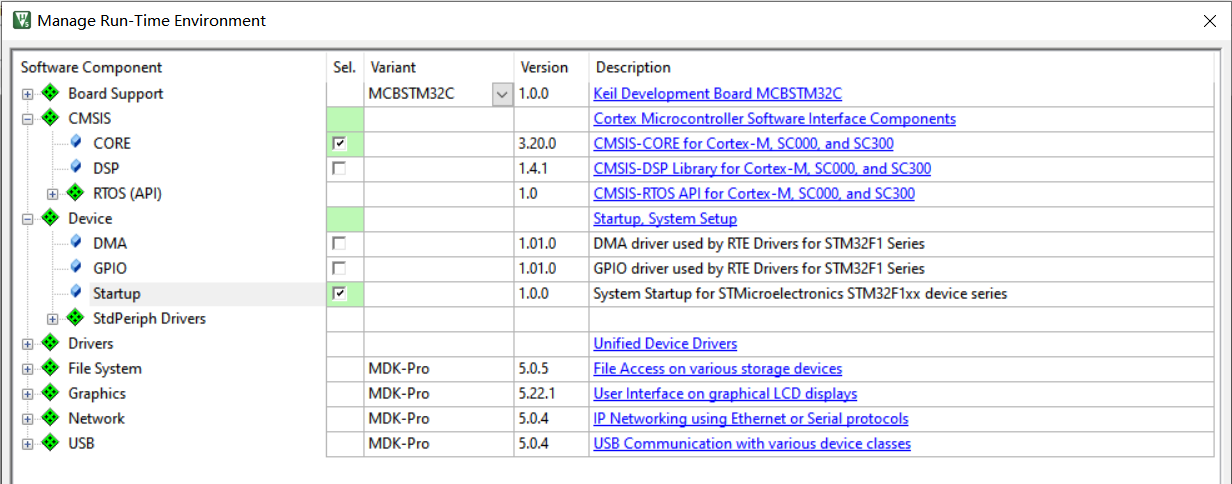Click version 5.22.1 in Graphics row

[x=538, y=394]
